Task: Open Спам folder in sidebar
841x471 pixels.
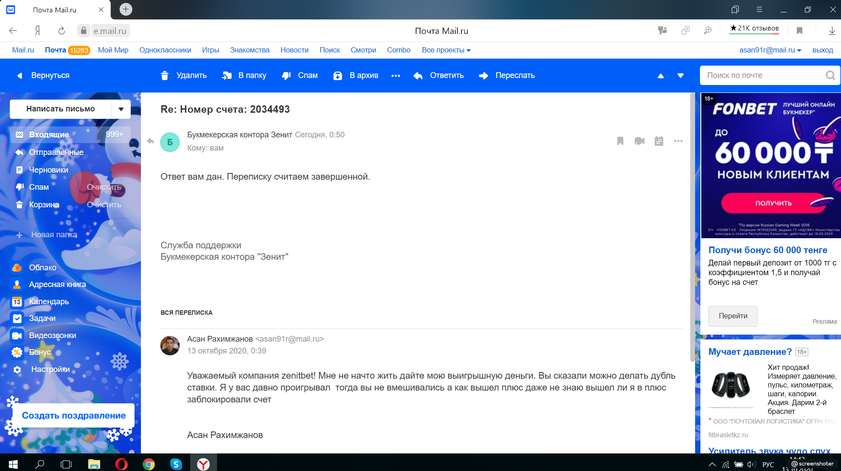Action: click(x=39, y=187)
